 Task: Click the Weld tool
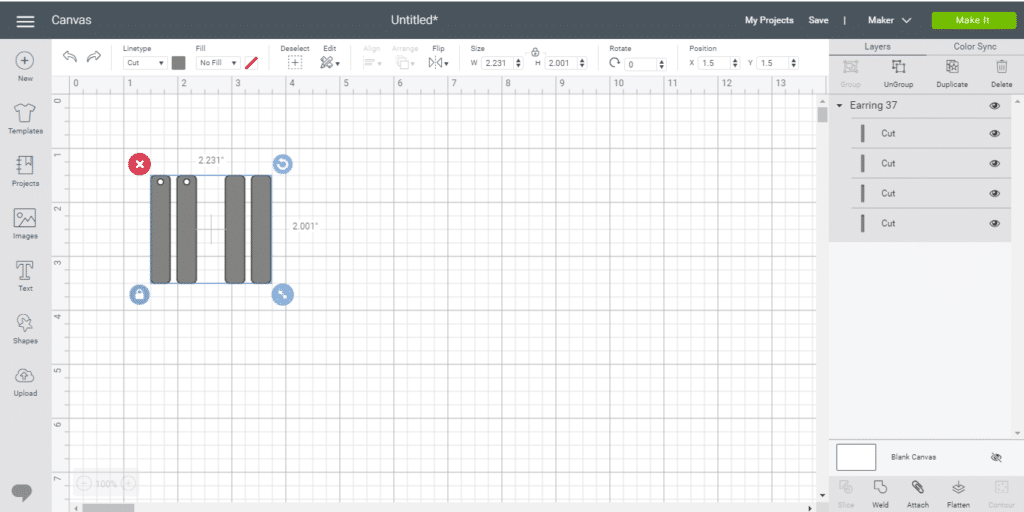(880, 491)
